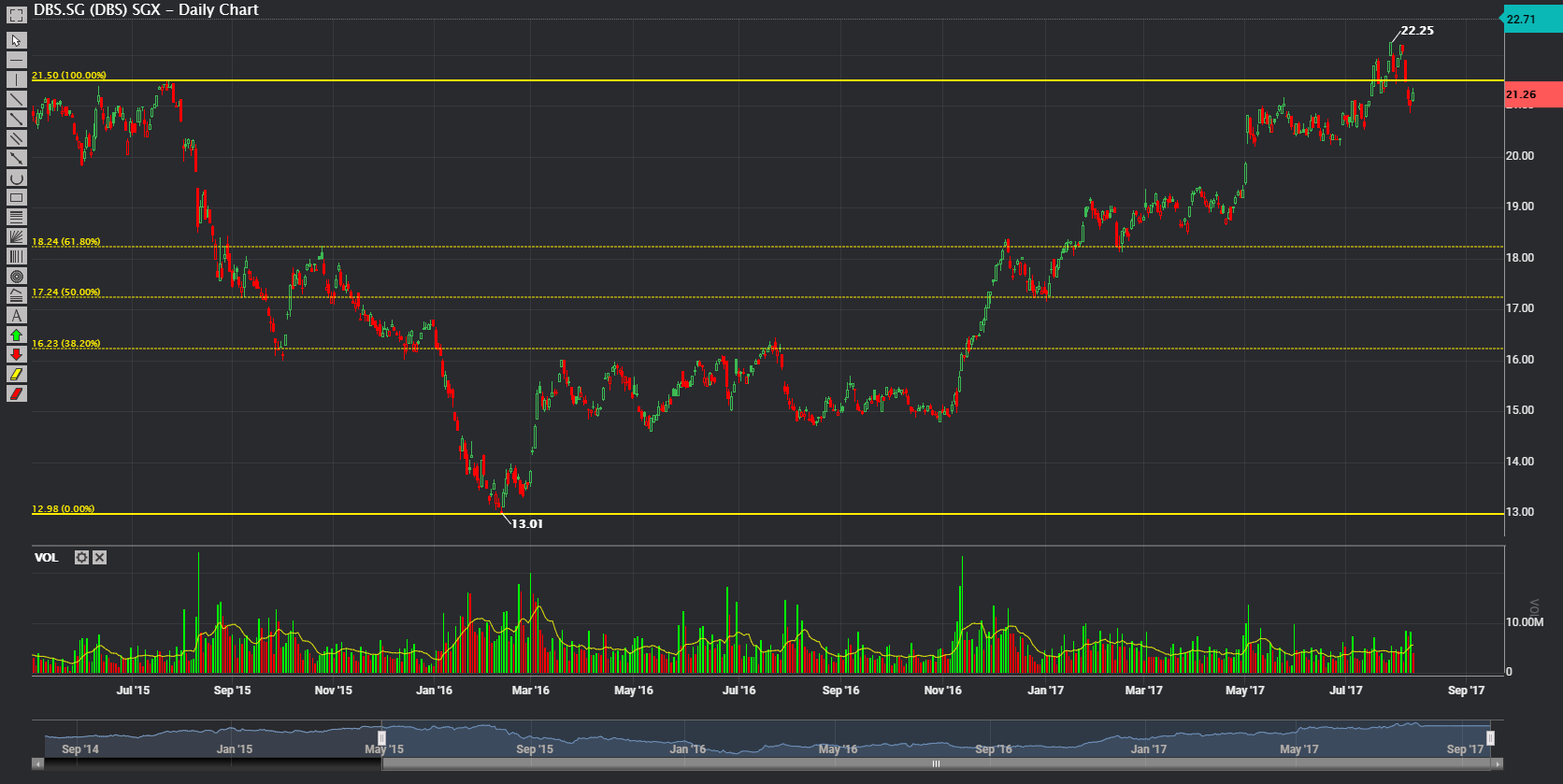Pick the Fibonacci fan tool
The width and height of the screenshot is (1563, 784).
coord(16,236)
